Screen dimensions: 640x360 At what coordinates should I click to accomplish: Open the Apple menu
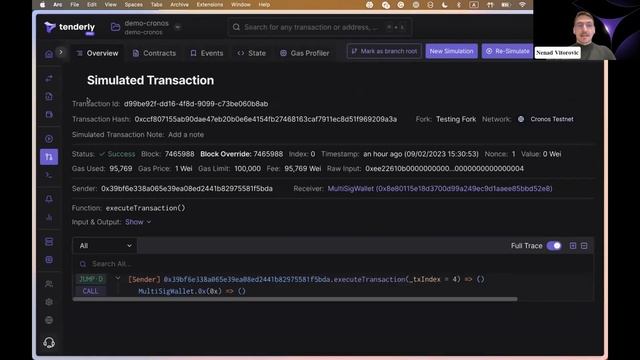point(43,5)
